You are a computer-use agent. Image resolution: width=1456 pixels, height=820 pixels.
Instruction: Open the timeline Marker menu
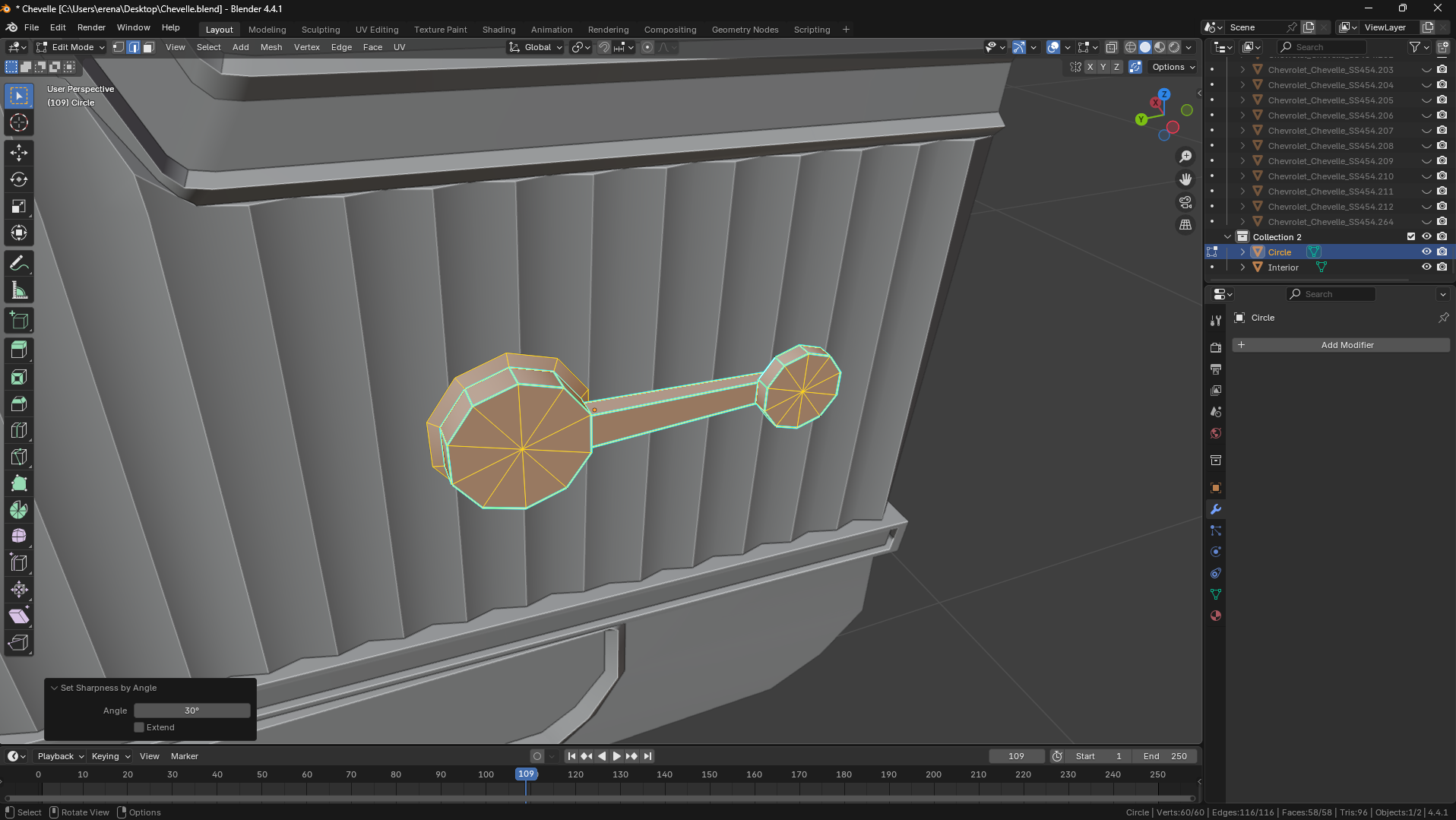pyautogui.click(x=184, y=756)
